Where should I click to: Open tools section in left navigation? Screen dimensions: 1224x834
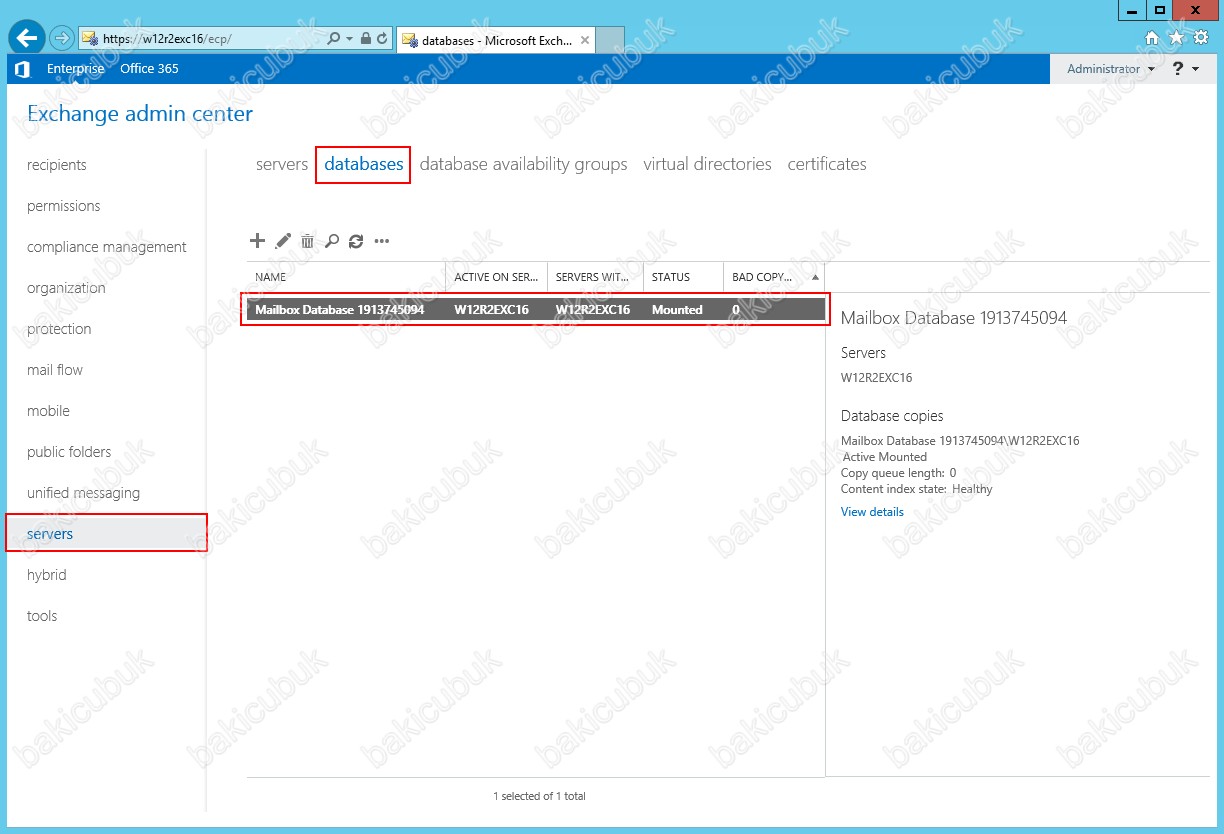click(x=42, y=616)
